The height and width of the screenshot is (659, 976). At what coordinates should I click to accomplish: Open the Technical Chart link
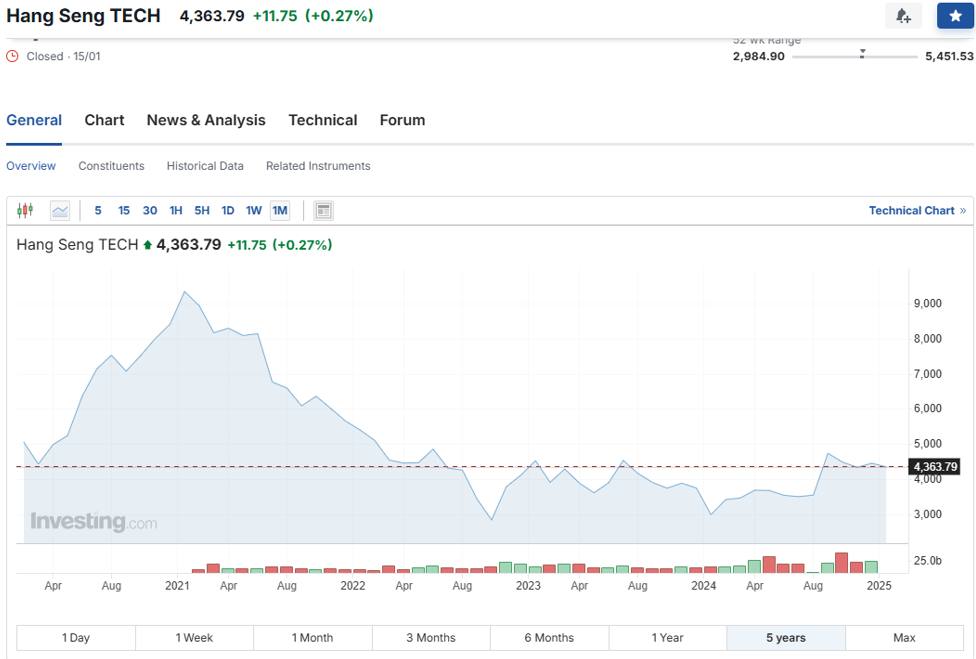(x=917, y=210)
